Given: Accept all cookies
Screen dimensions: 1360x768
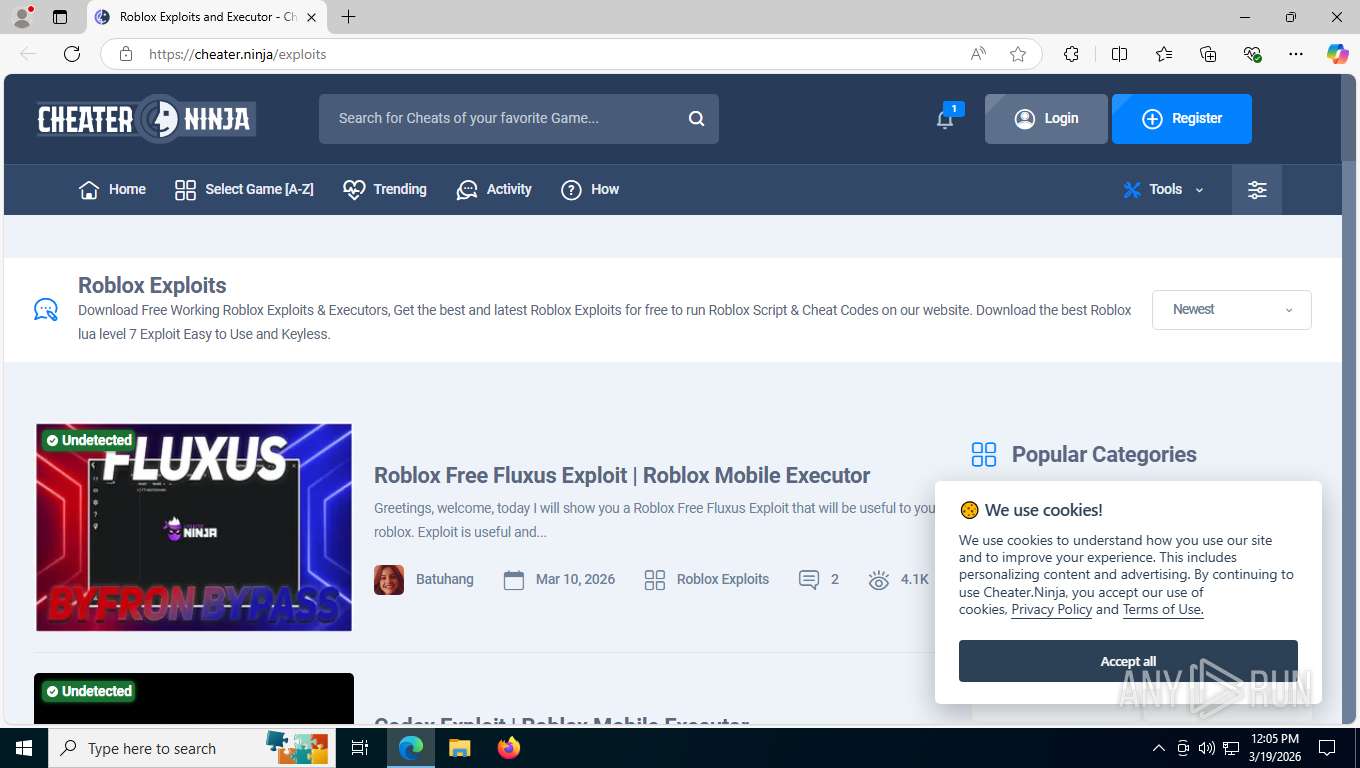Looking at the screenshot, I should pos(1128,661).
